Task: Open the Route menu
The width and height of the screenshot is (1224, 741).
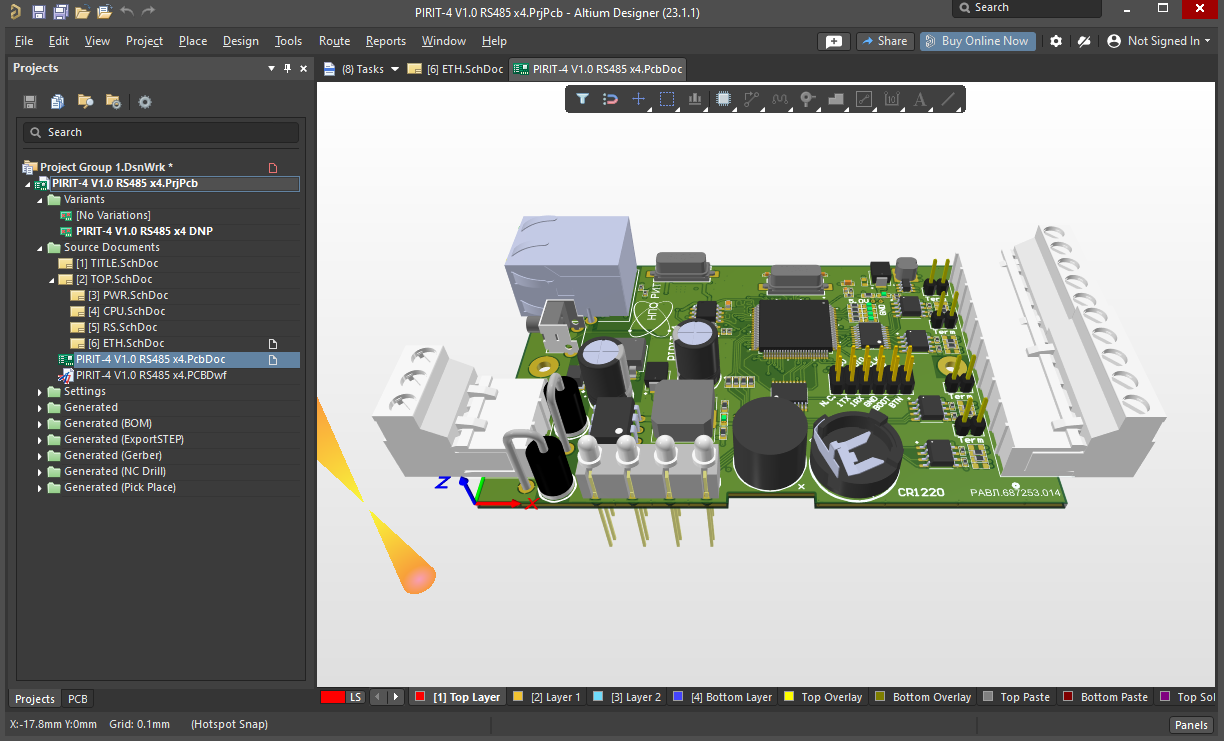Action: [x=334, y=41]
